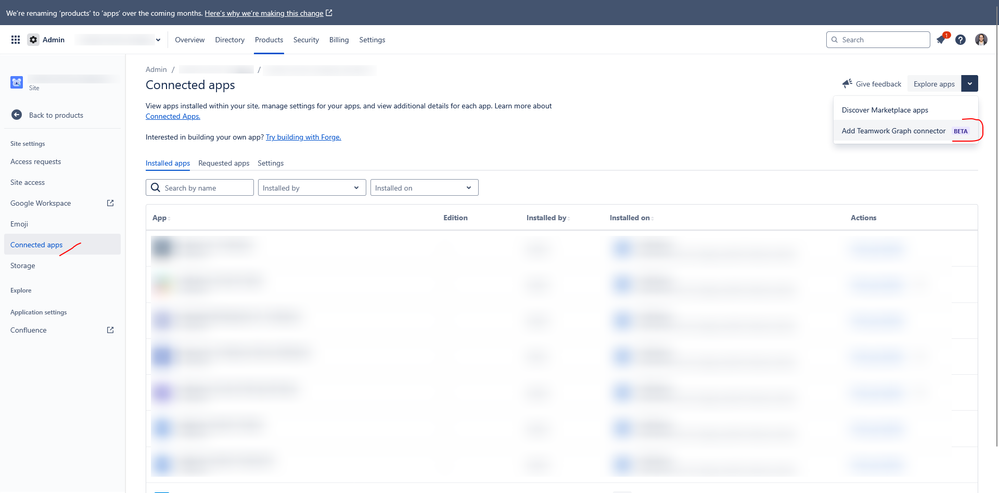Open Here's why we're making this change link

264,13
